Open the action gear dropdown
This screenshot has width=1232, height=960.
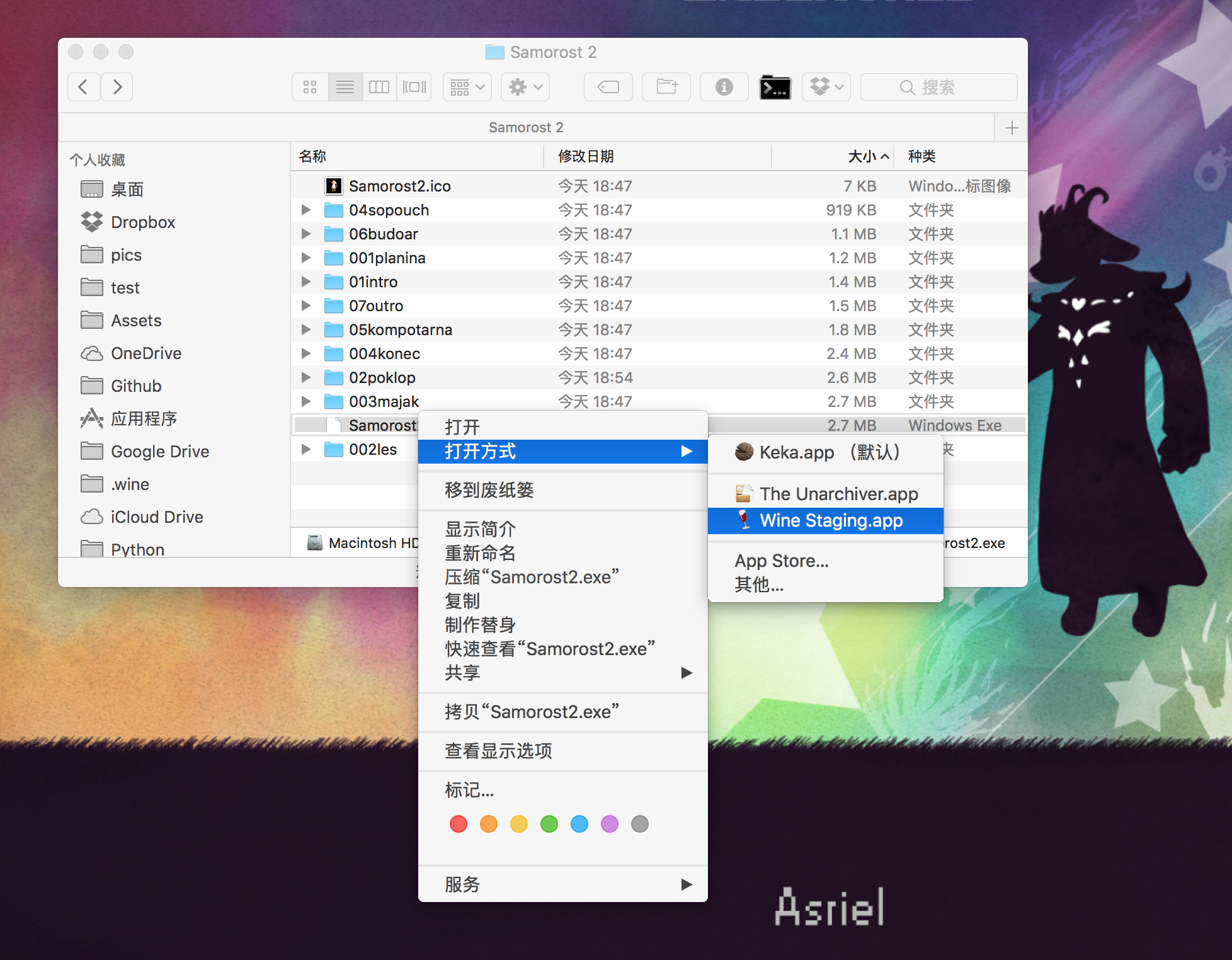click(x=525, y=87)
